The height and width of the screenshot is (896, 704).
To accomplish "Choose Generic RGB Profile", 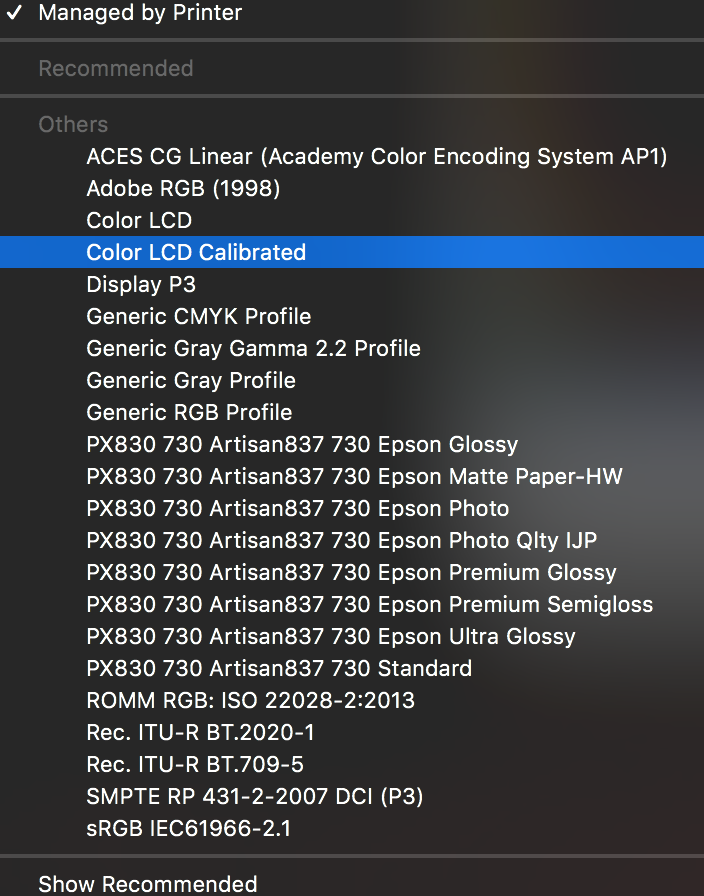I will tap(189, 412).
